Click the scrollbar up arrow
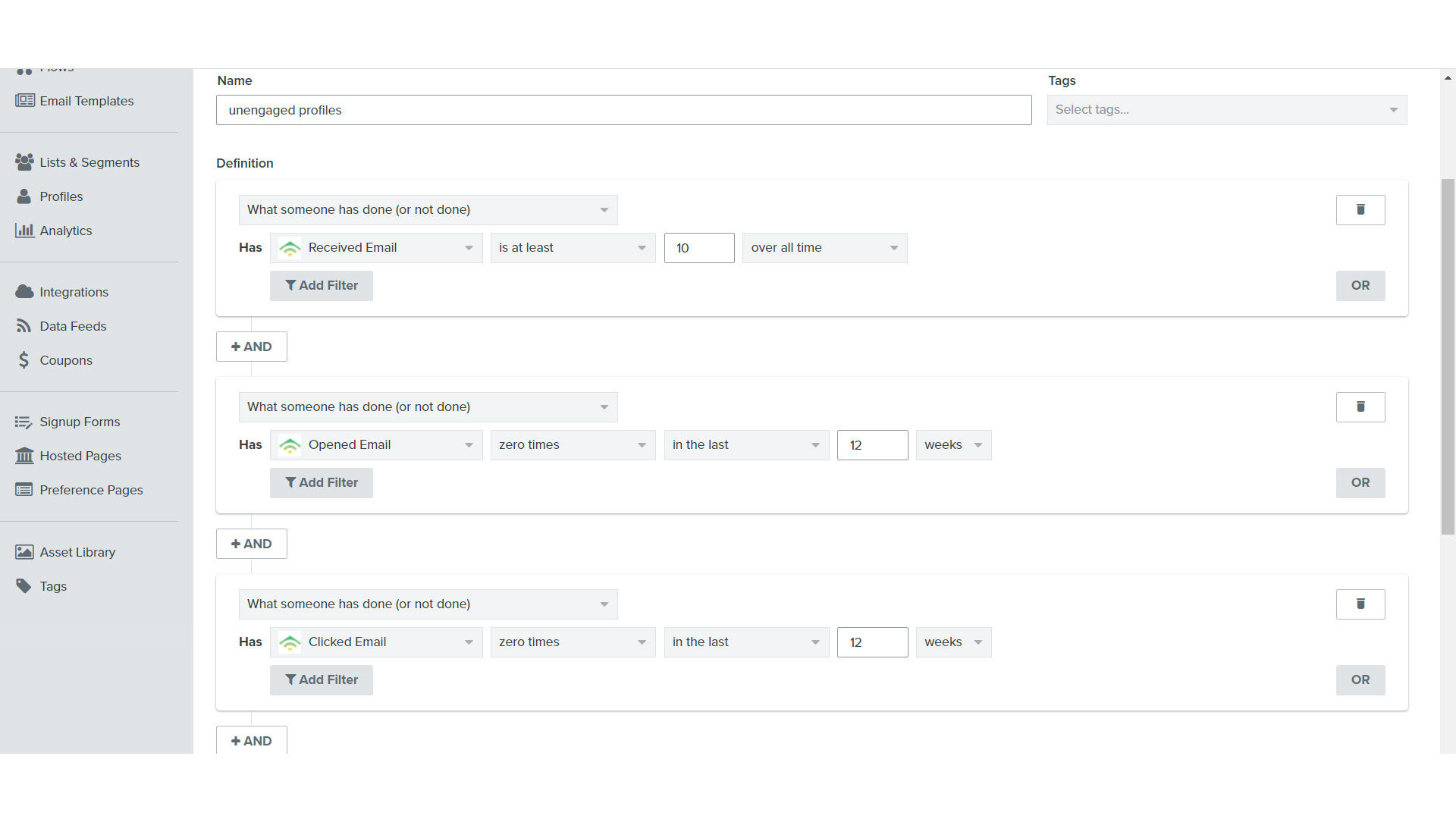This screenshot has height=819, width=1456. click(x=1448, y=77)
